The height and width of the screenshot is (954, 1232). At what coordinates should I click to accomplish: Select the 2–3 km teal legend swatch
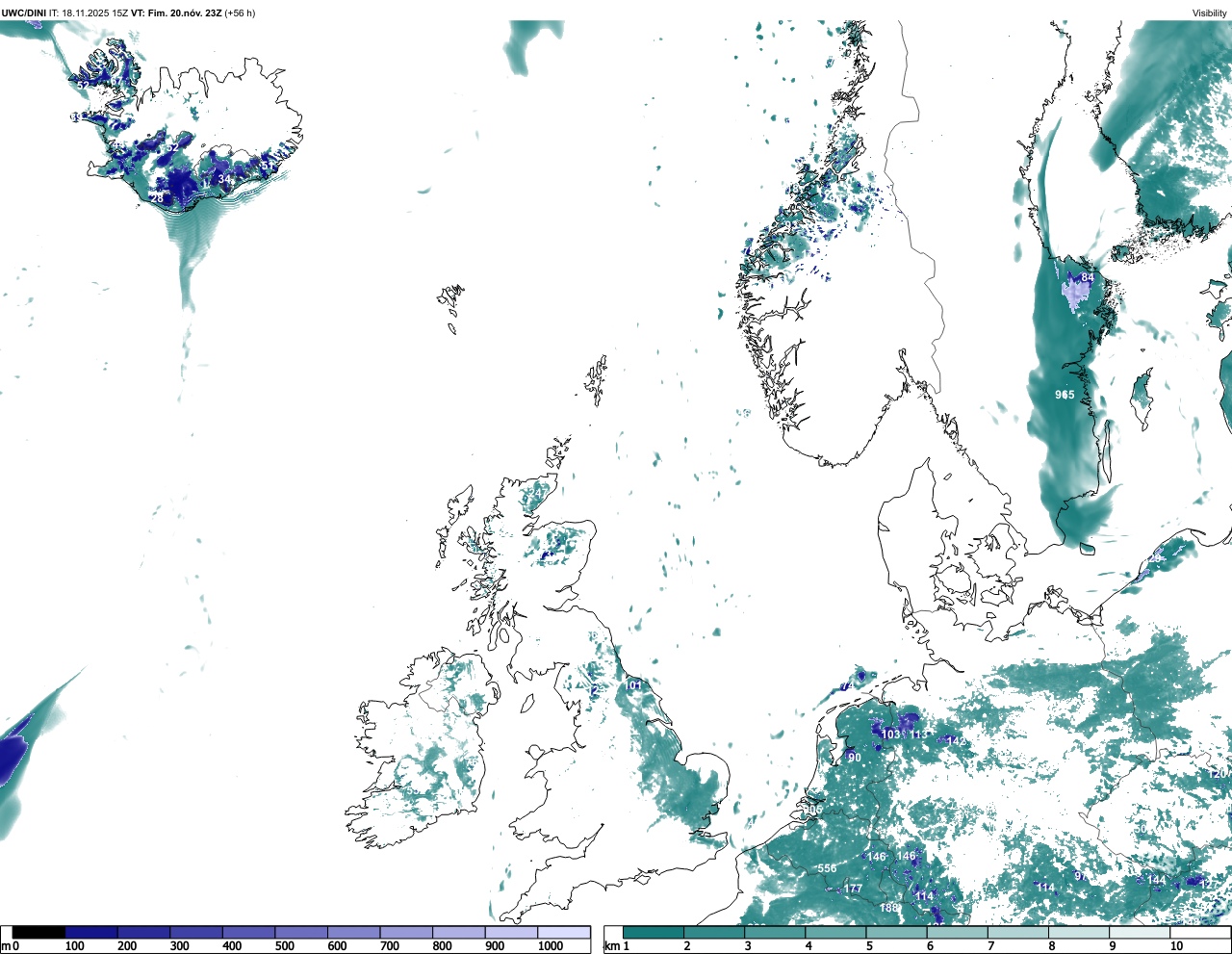714,932
